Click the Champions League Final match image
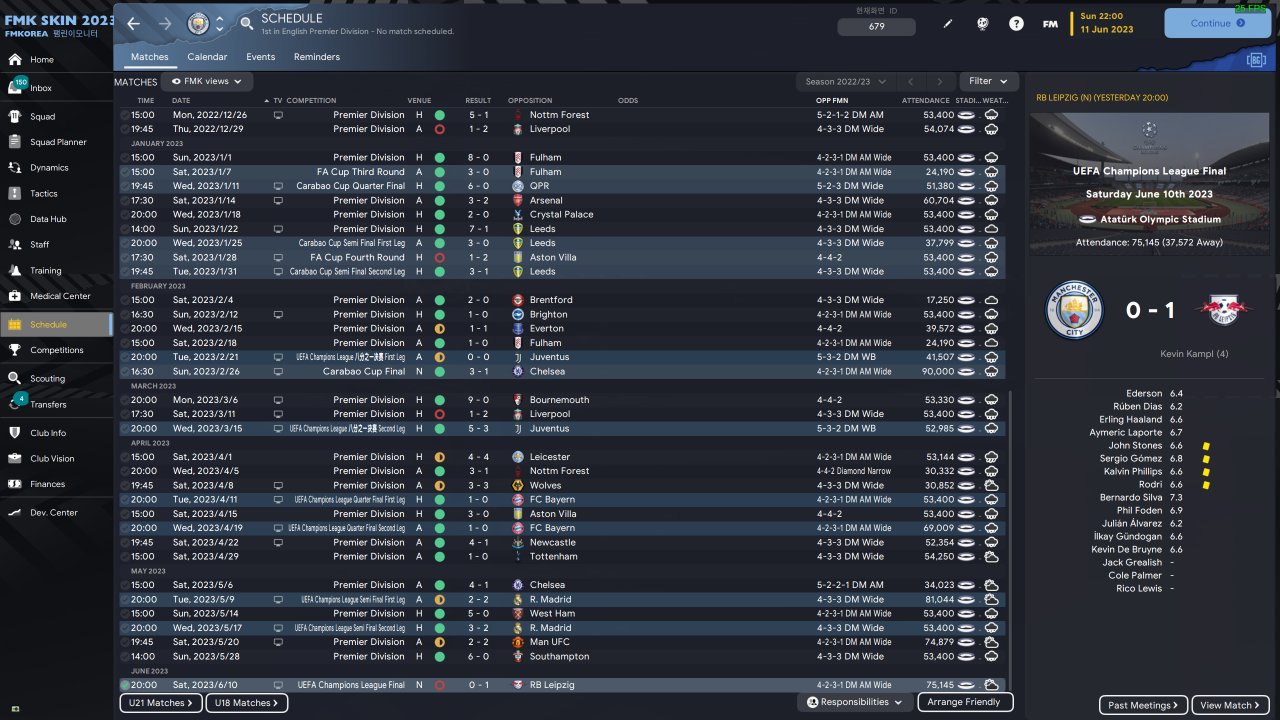1280x720 pixels. pyautogui.click(x=1149, y=184)
